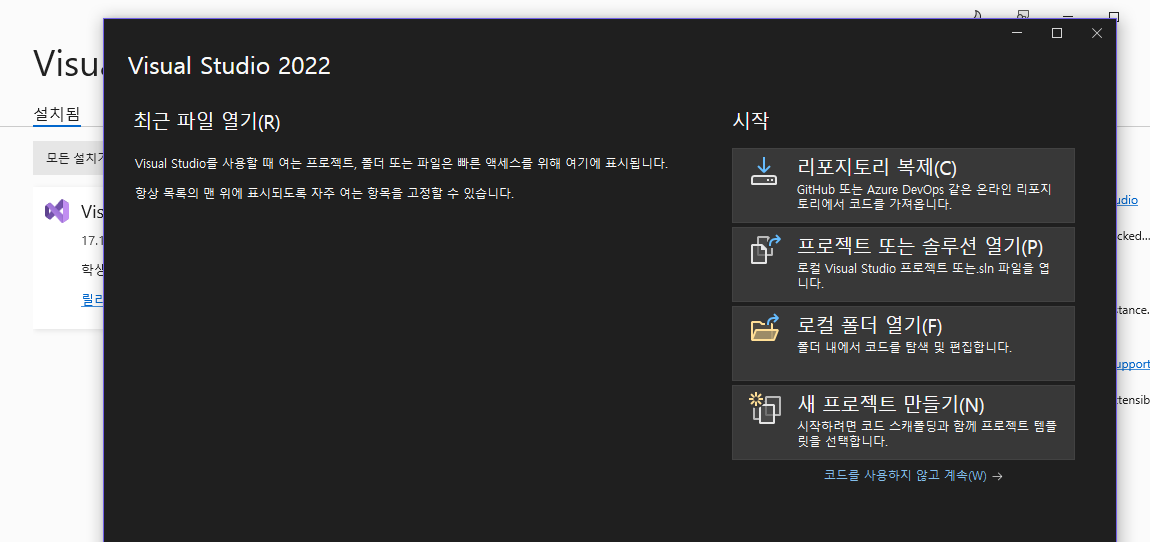The height and width of the screenshot is (542, 1150).
Task: Continue without code via 코드를 사용하지 않고 계속(W)
Action: pos(913,475)
